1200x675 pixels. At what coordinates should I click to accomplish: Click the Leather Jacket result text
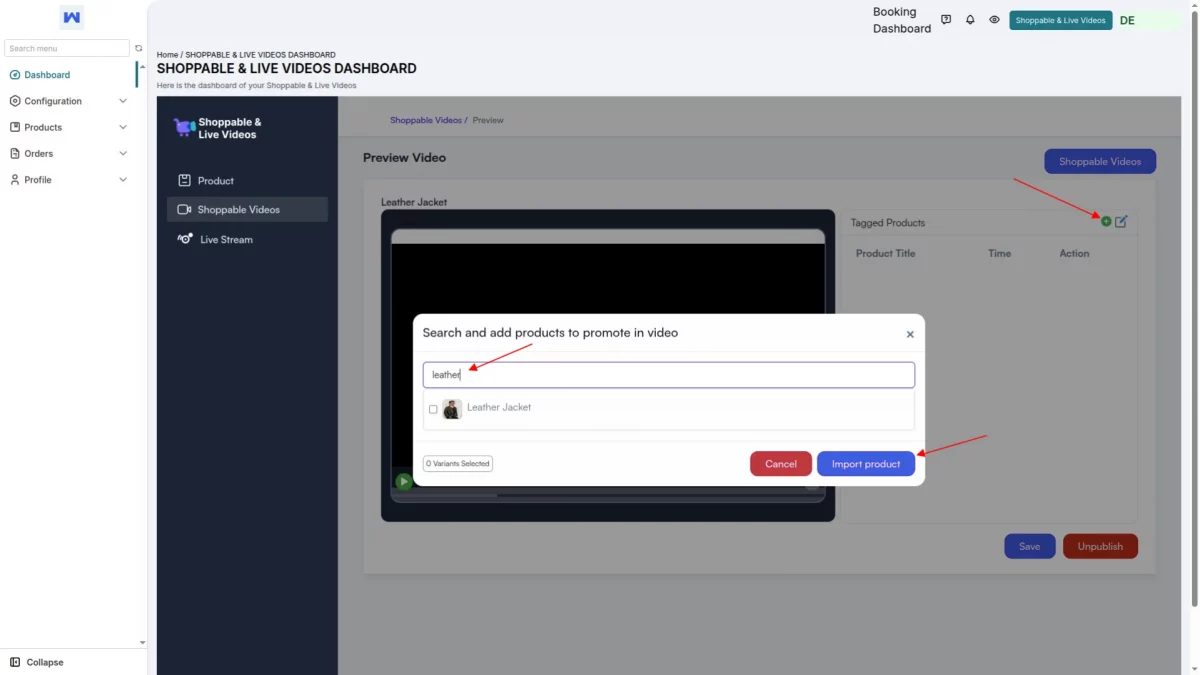click(499, 407)
